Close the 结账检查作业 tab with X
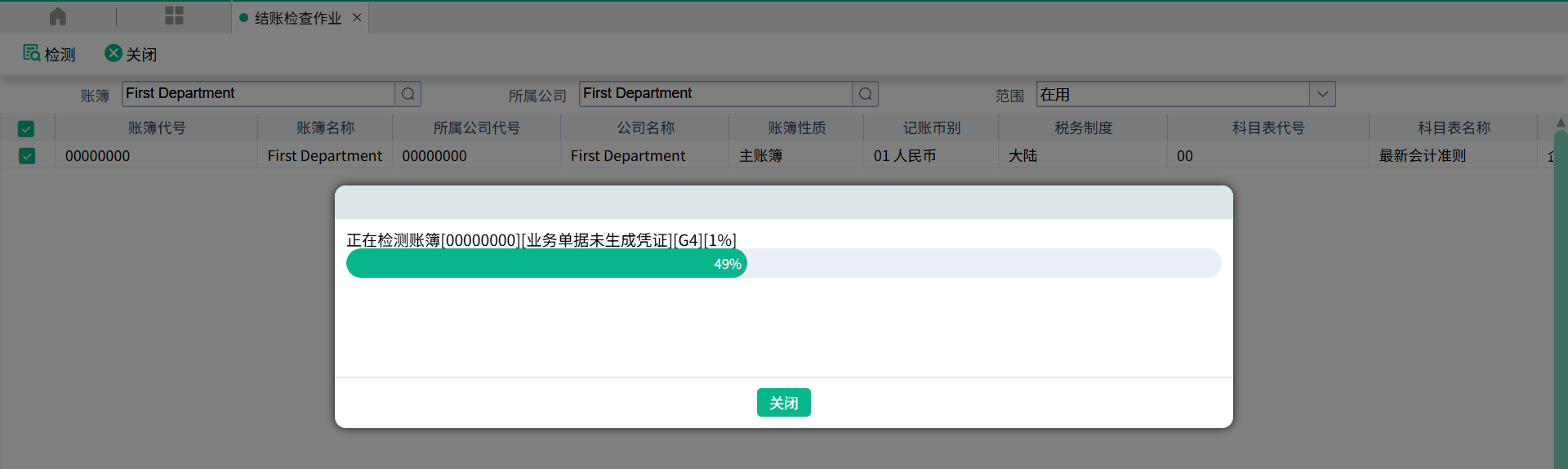1568x469 pixels. [x=357, y=17]
